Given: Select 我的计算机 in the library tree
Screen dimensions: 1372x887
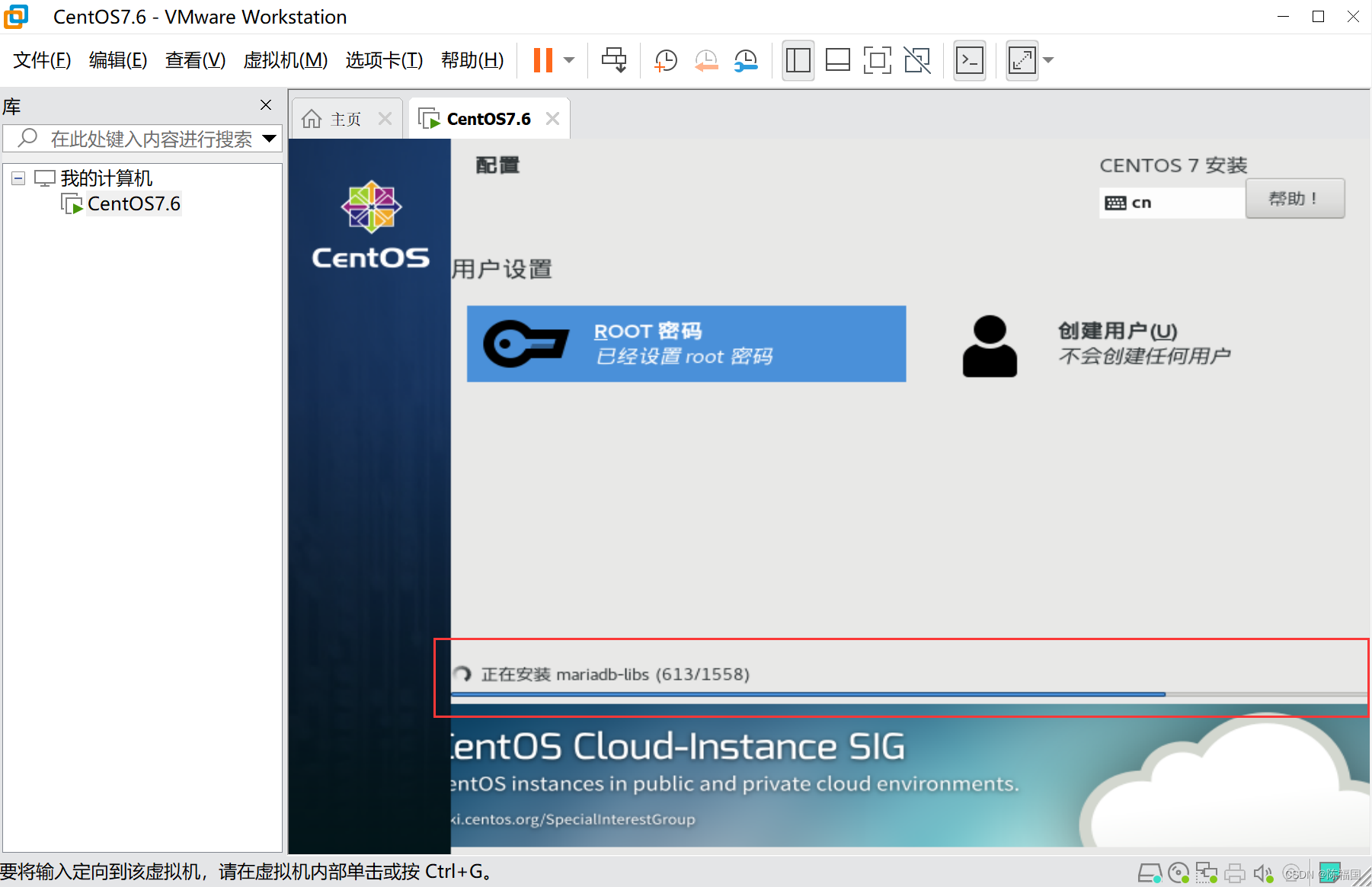Looking at the screenshot, I should (x=107, y=178).
